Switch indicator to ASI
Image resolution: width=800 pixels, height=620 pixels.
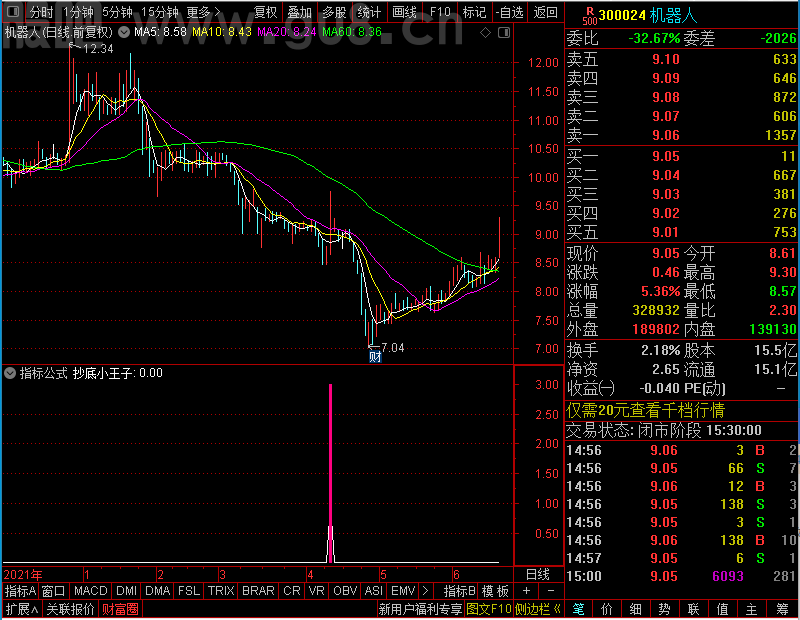(373, 591)
